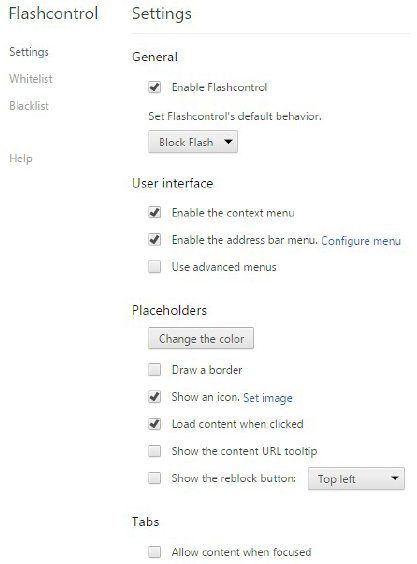417x564 pixels.
Task: Enable Allow content when focused
Action: (x=155, y=552)
